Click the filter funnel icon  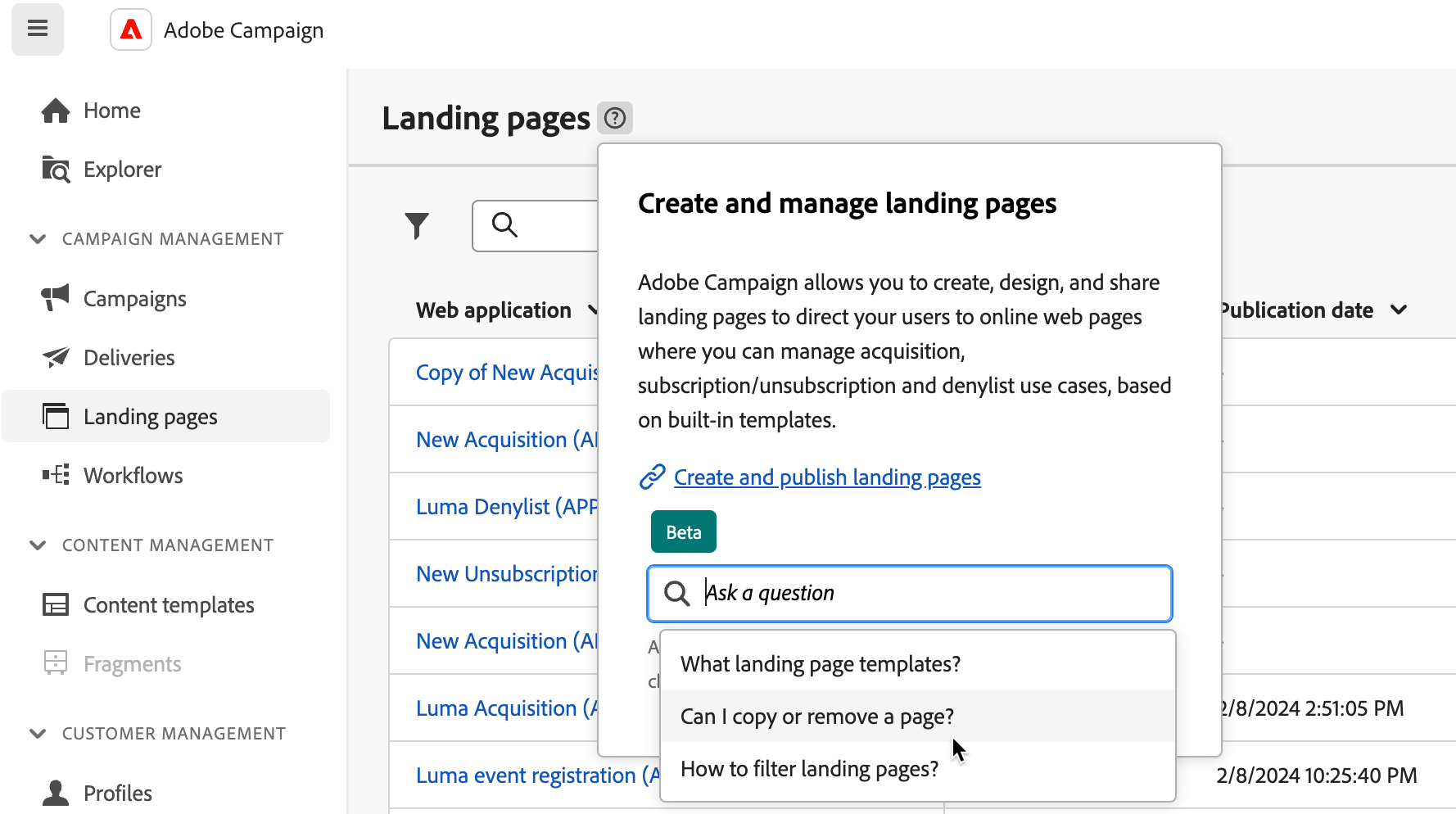pos(417,225)
